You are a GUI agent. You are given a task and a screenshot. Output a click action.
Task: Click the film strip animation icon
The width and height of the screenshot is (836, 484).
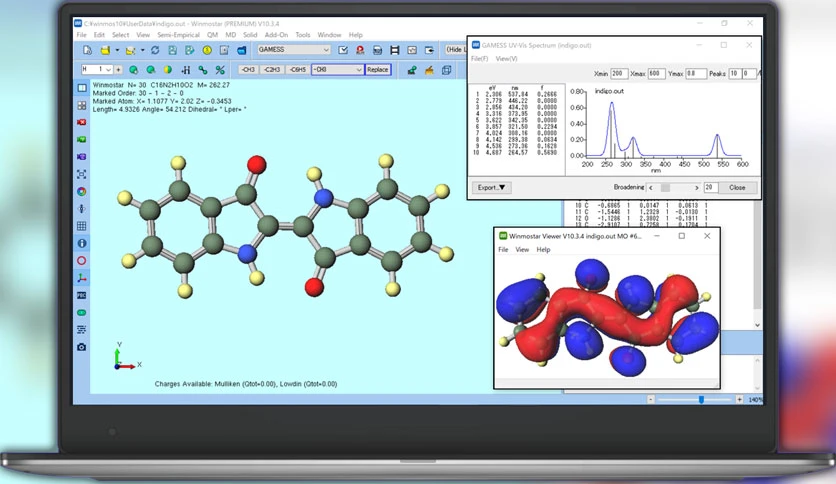[x=395, y=50]
